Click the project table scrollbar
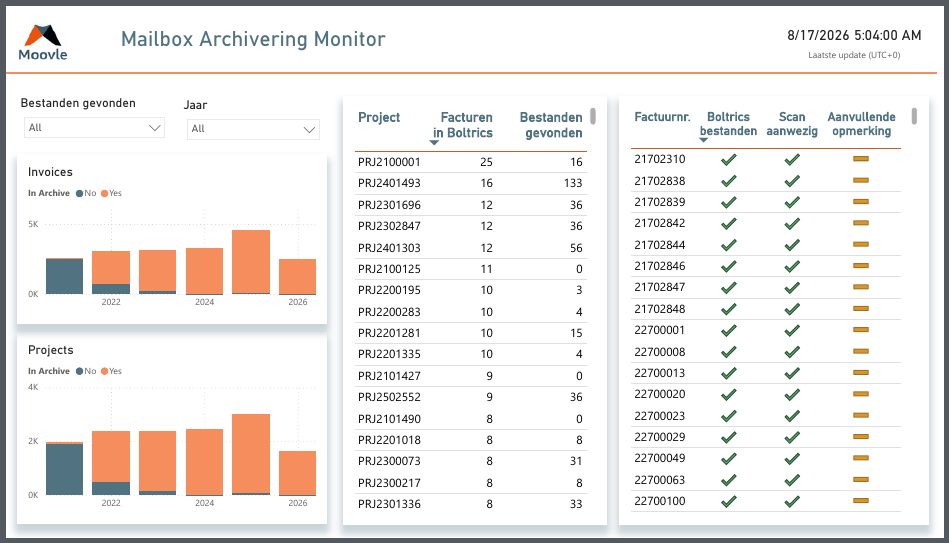This screenshot has height=543, width=949. pos(593,116)
